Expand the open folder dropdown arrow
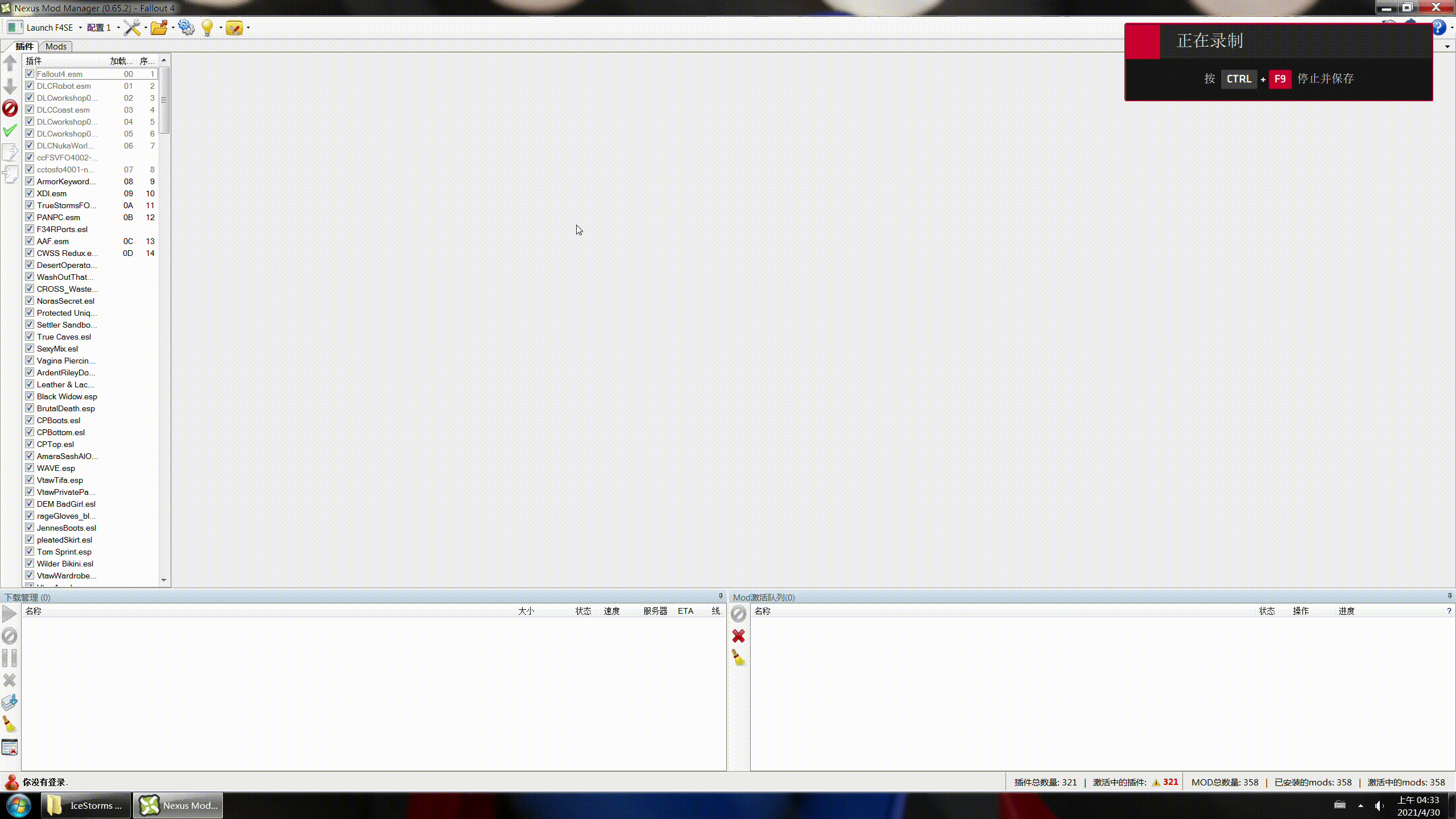The image size is (1456, 819). click(173, 28)
